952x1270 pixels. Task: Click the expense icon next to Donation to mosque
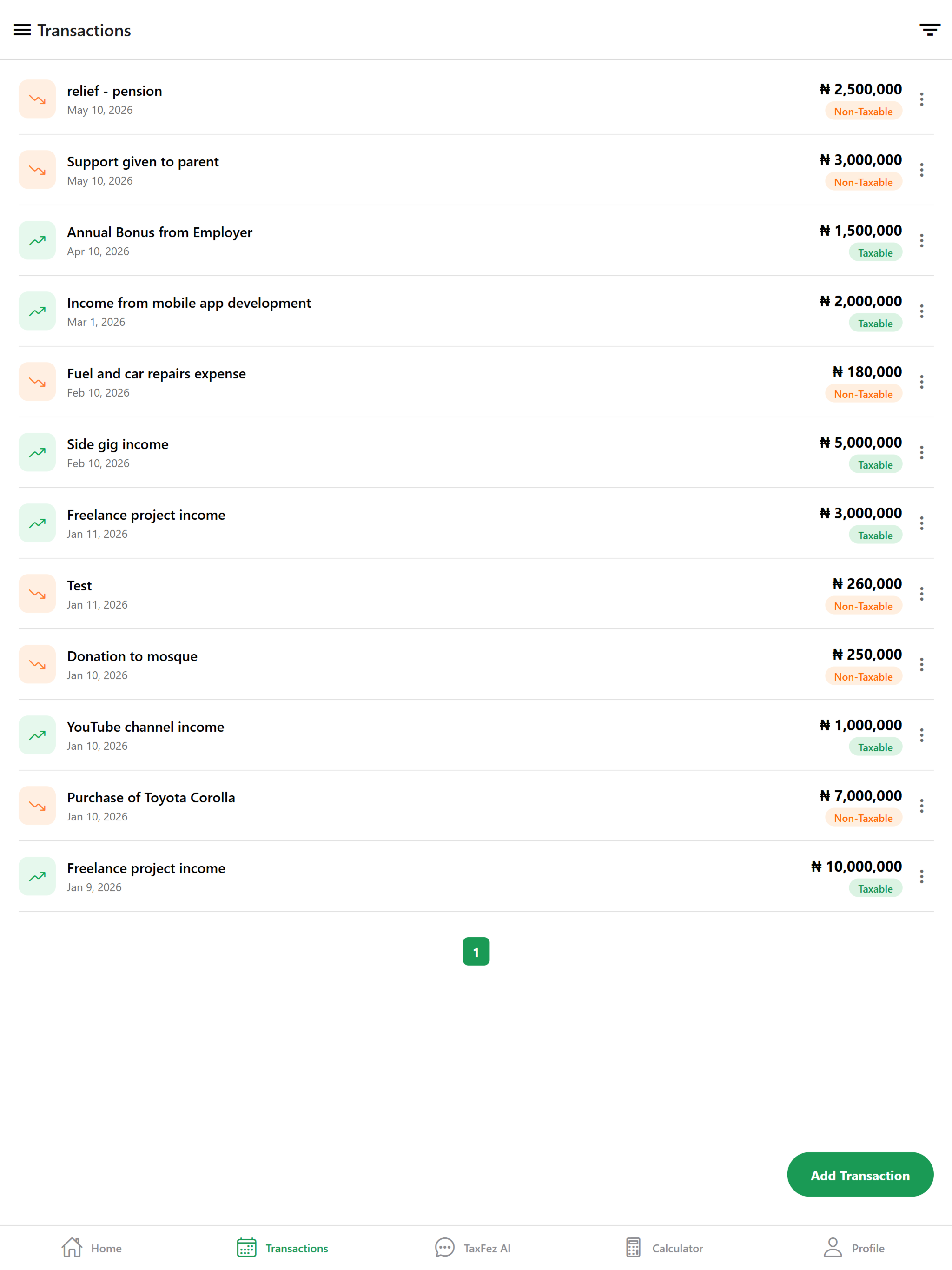click(37, 664)
